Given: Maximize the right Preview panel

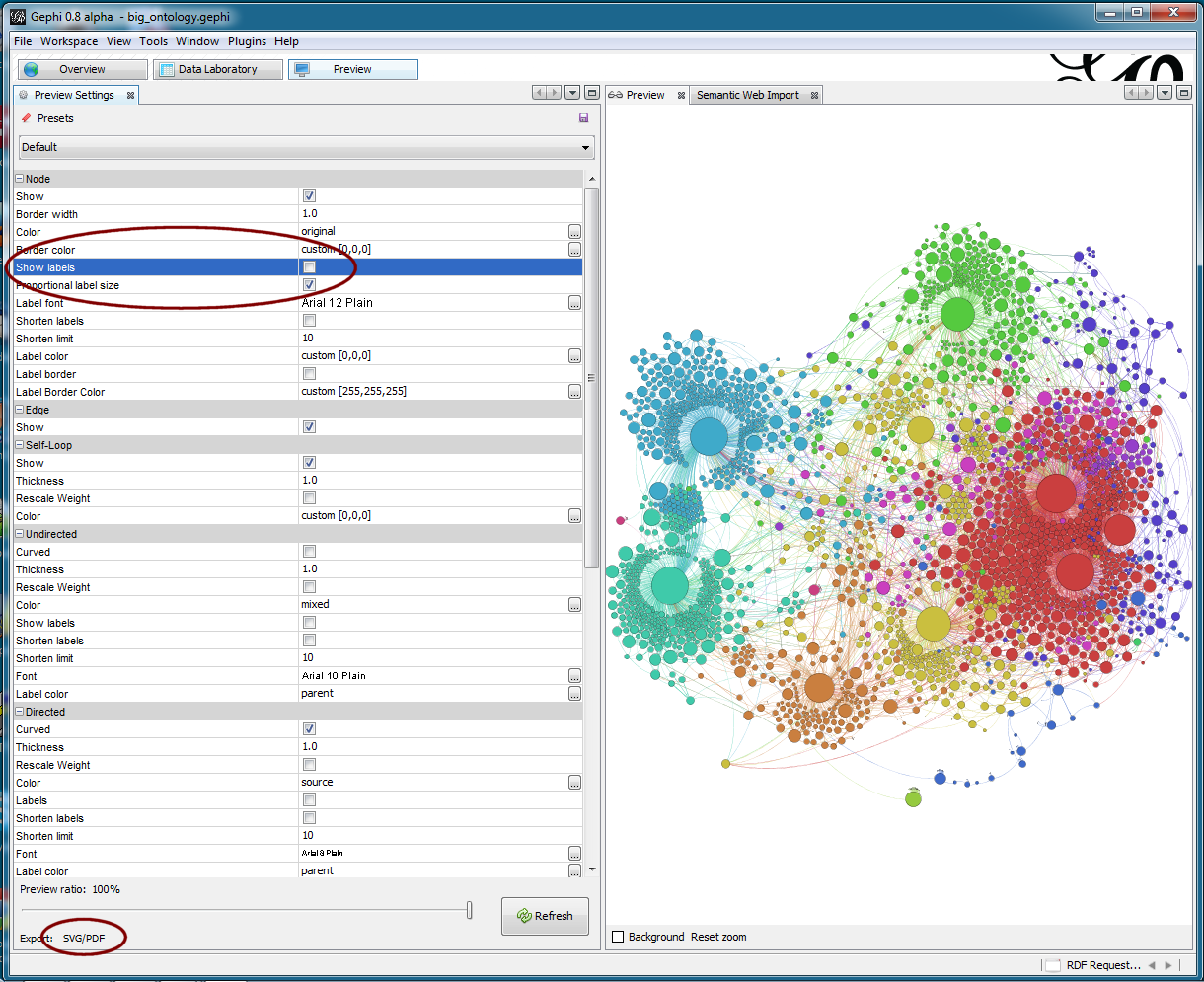Looking at the screenshot, I should (x=1183, y=93).
